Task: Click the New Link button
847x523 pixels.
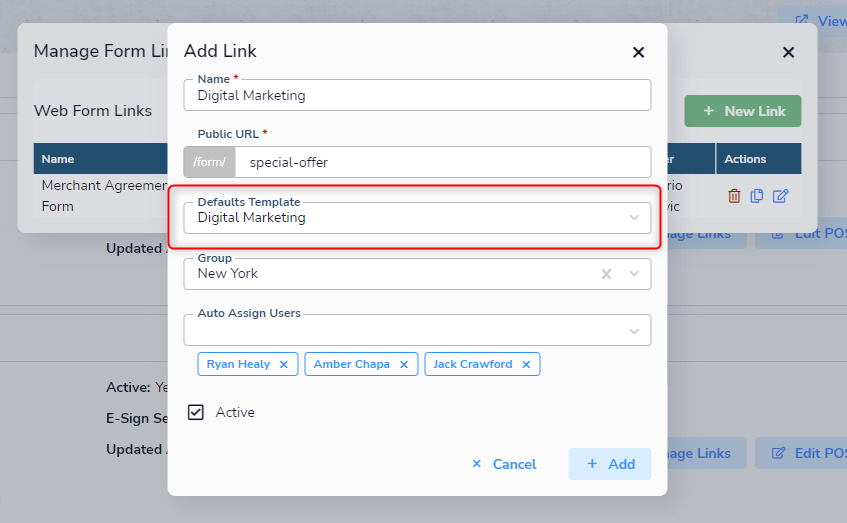Action: (x=743, y=111)
